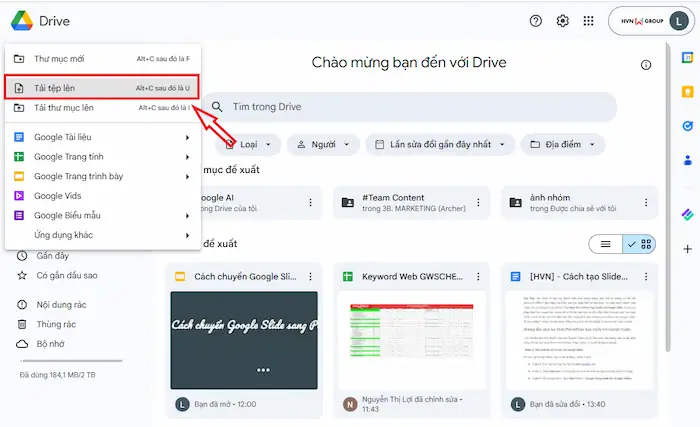Image resolution: width=700 pixels, height=427 pixels.
Task: Open Google Tasks in side panel
Action: (x=687, y=126)
